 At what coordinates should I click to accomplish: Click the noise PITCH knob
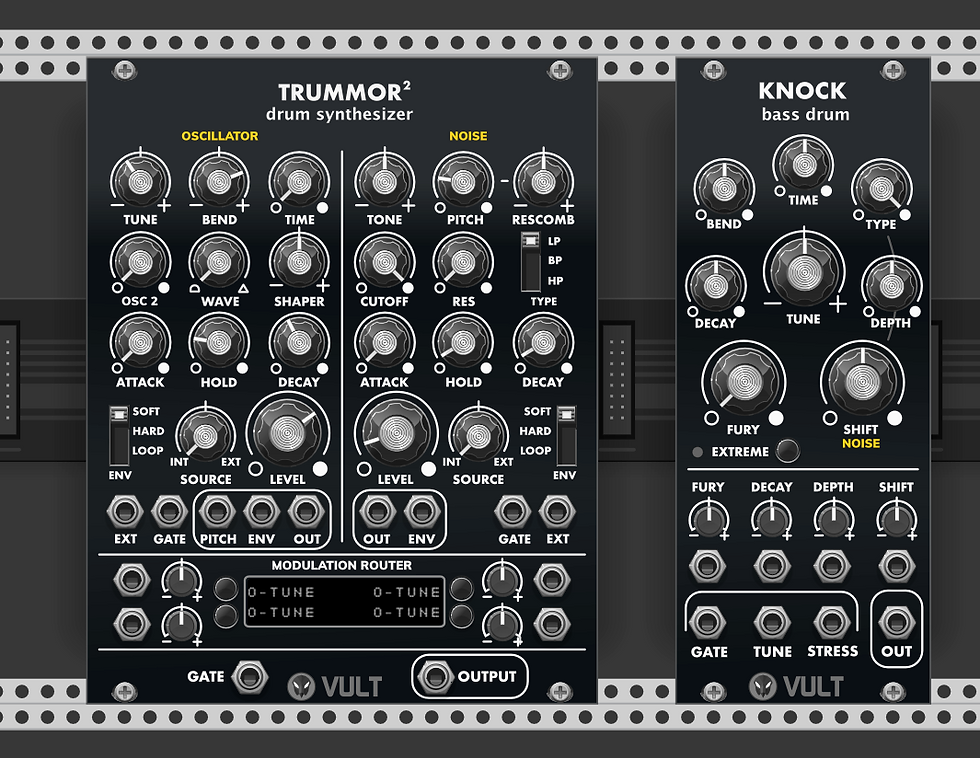pyautogui.click(x=463, y=182)
